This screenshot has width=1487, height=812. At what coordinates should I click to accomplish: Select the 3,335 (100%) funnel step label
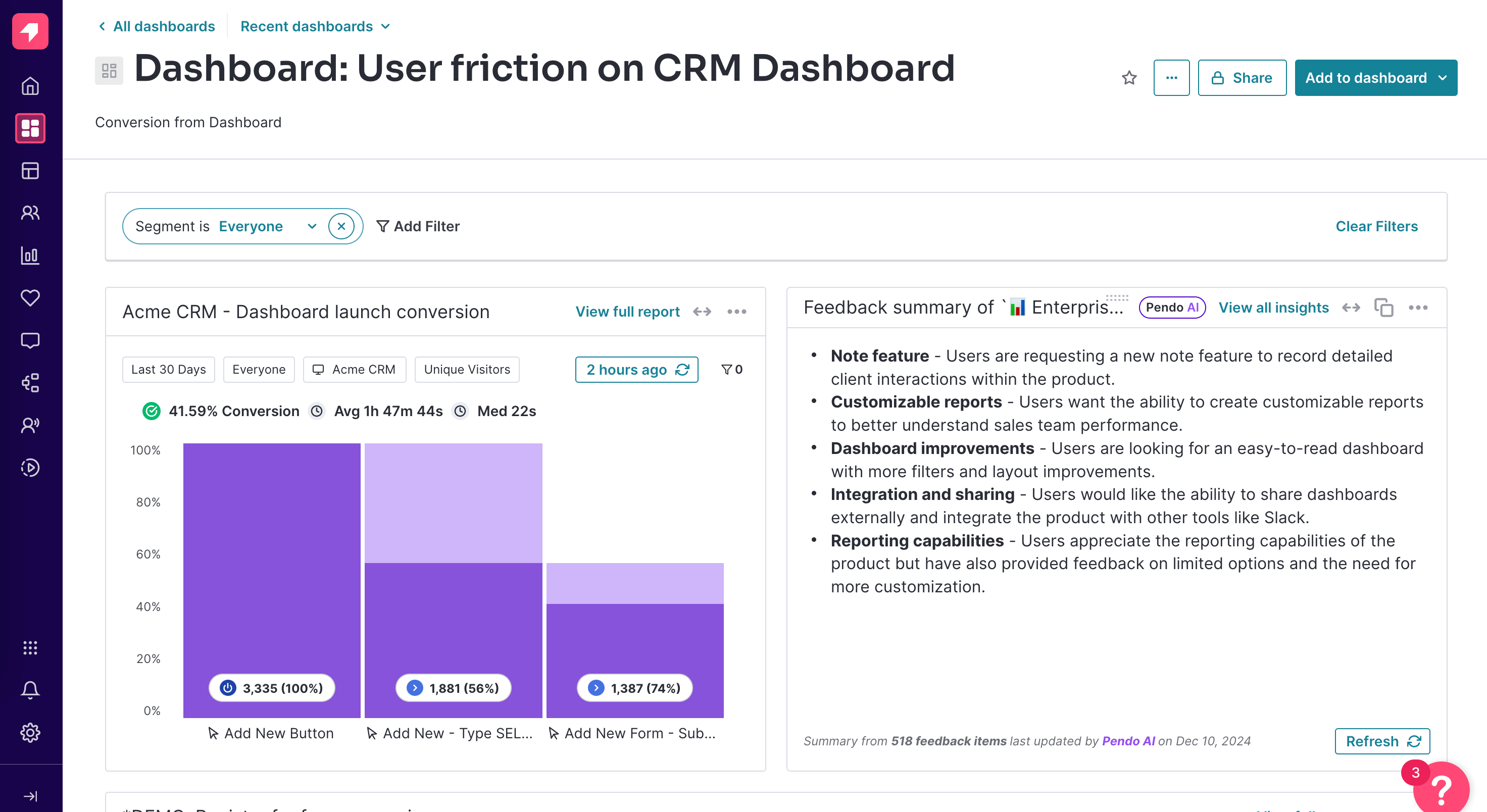[272, 688]
